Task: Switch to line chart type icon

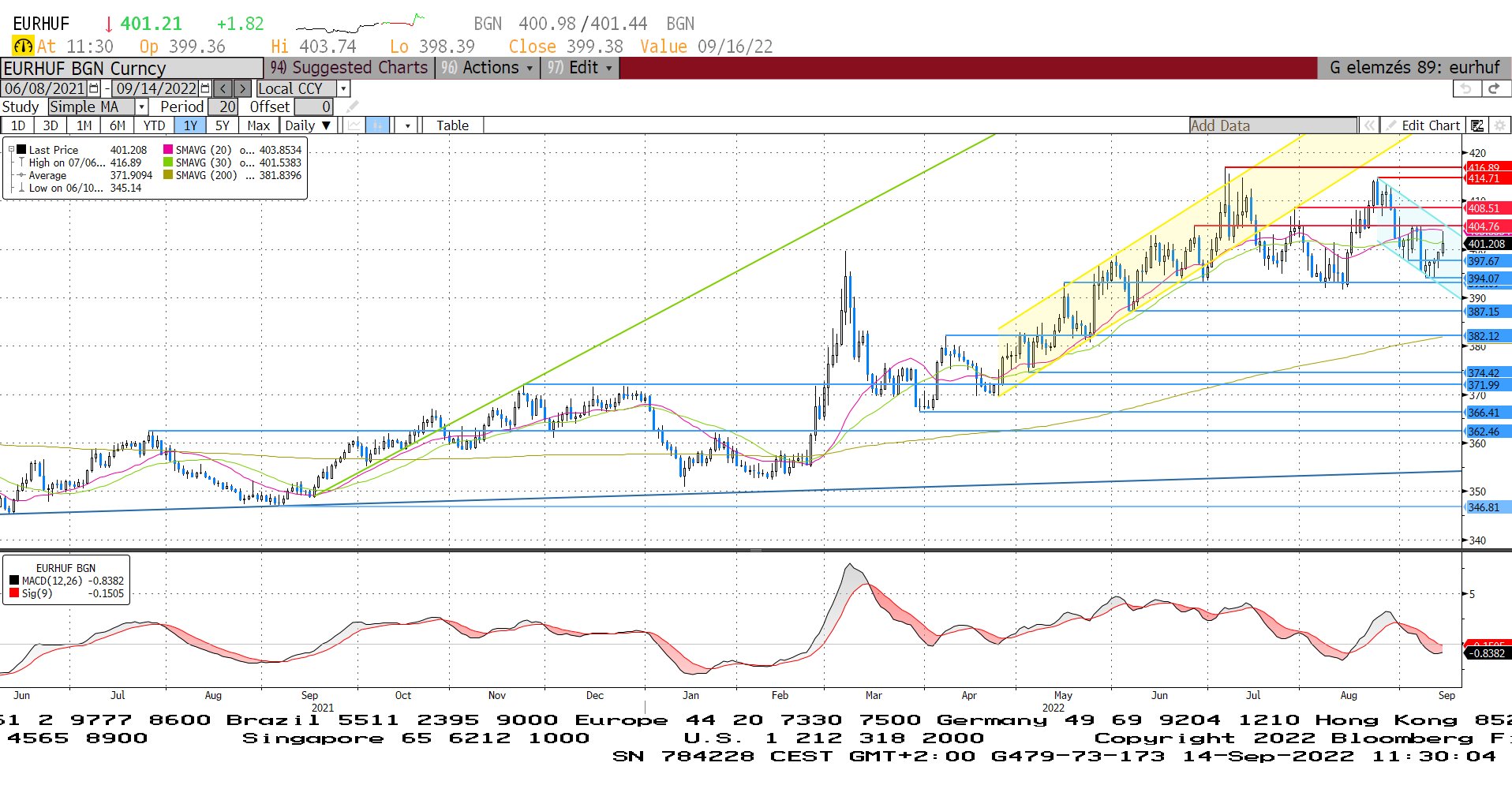Action: pyautogui.click(x=354, y=125)
